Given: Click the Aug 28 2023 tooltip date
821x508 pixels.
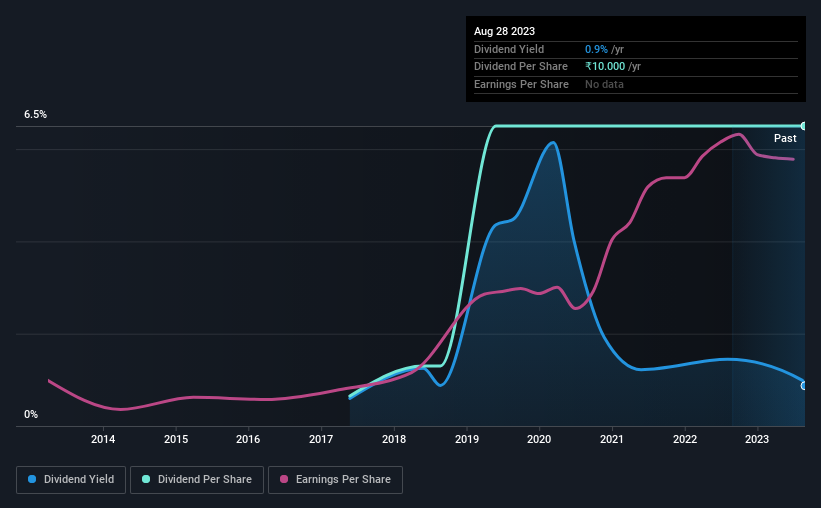Looking at the screenshot, I should coord(504,31).
